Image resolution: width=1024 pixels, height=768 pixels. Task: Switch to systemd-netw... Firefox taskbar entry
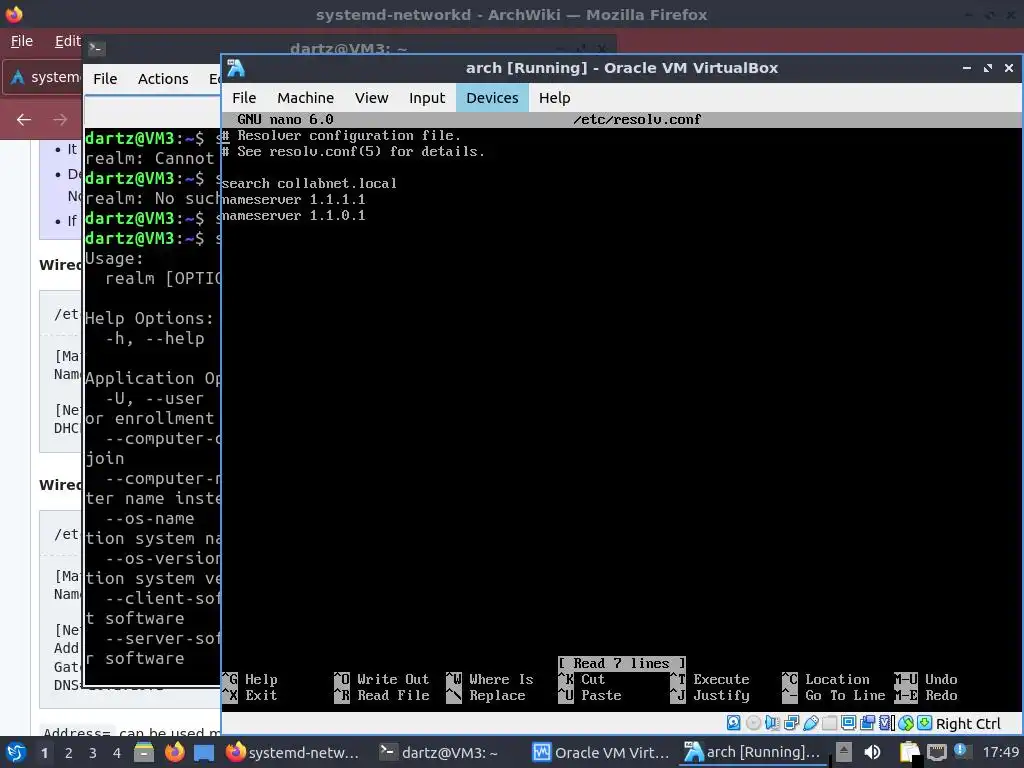click(293, 752)
